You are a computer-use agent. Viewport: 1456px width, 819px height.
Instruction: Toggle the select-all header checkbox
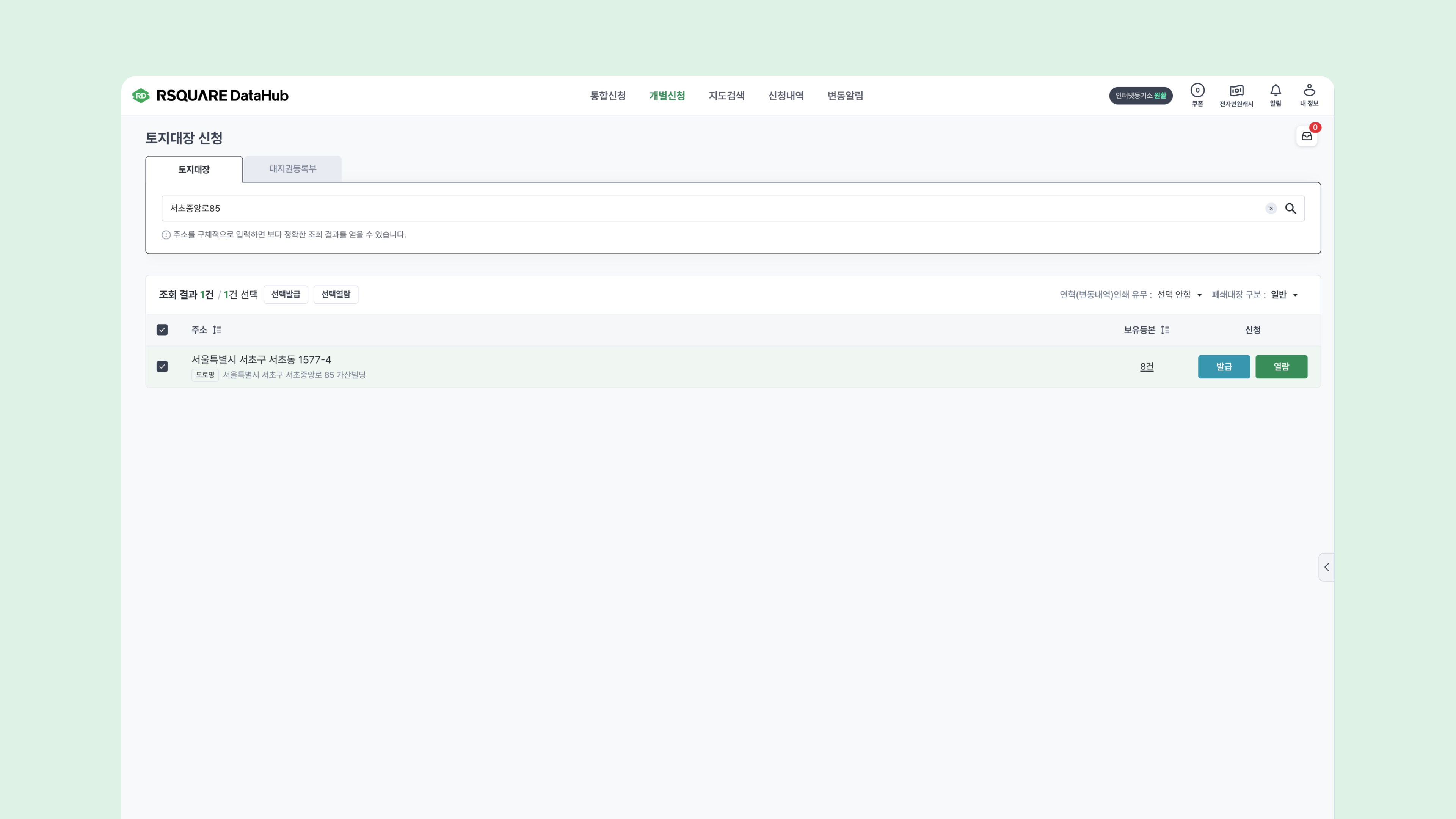click(x=162, y=330)
